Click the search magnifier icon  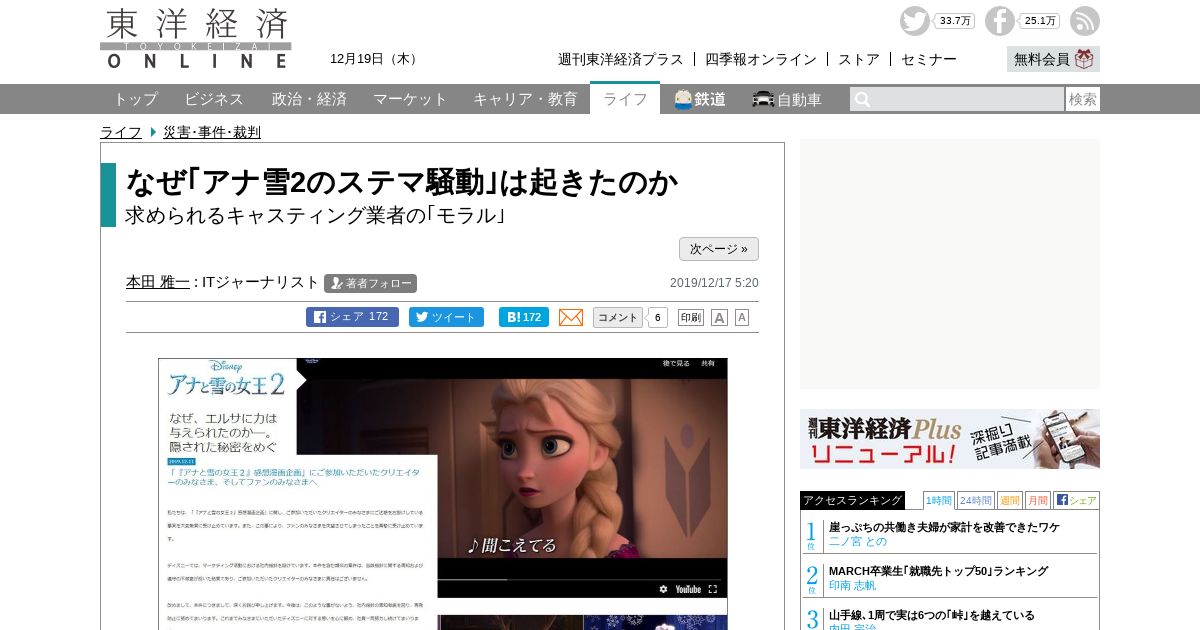click(863, 99)
